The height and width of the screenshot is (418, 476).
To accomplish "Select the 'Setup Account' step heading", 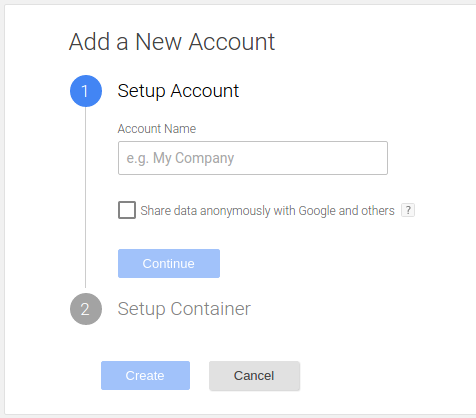I will 178,91.
